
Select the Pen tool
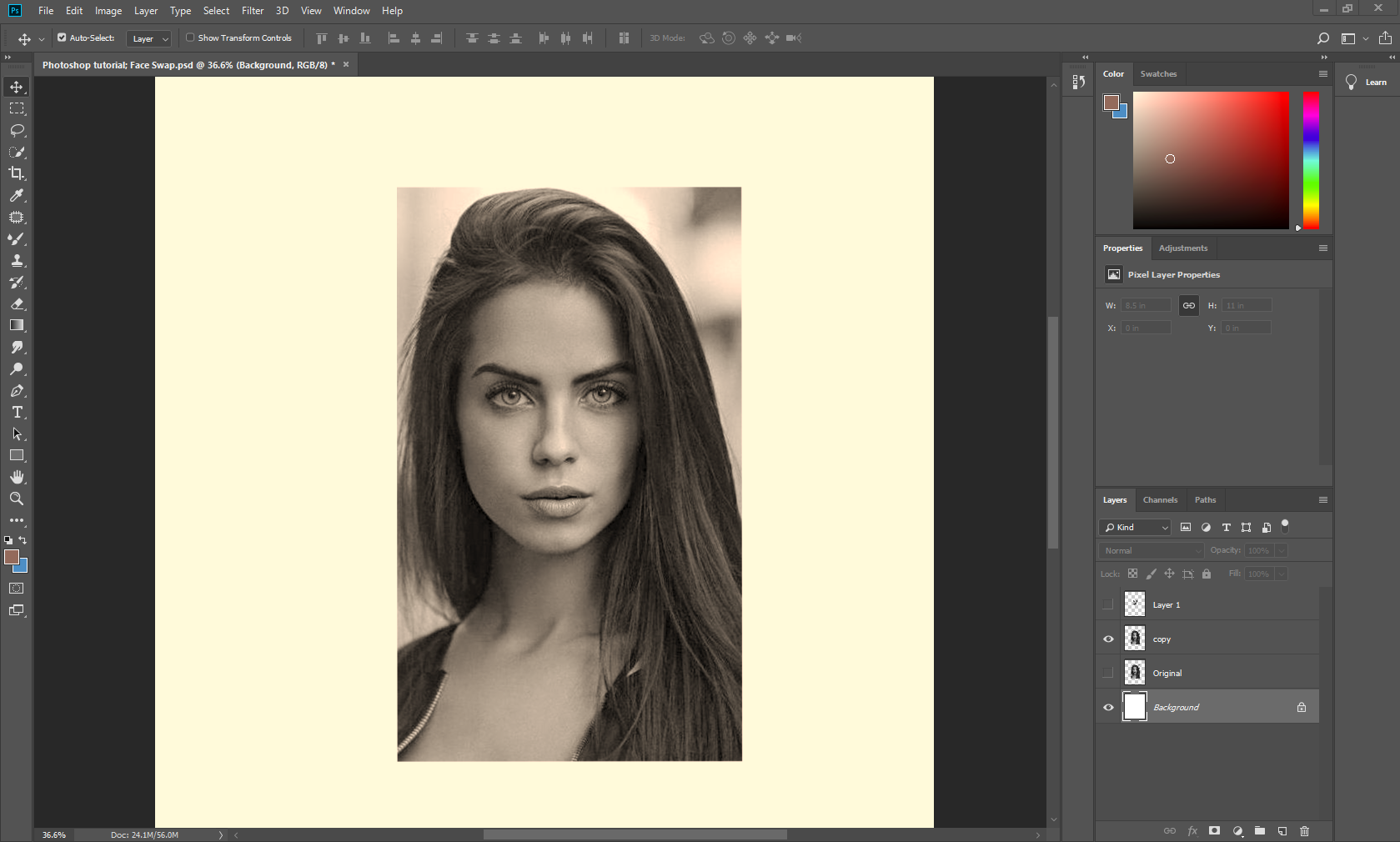pyautogui.click(x=17, y=390)
